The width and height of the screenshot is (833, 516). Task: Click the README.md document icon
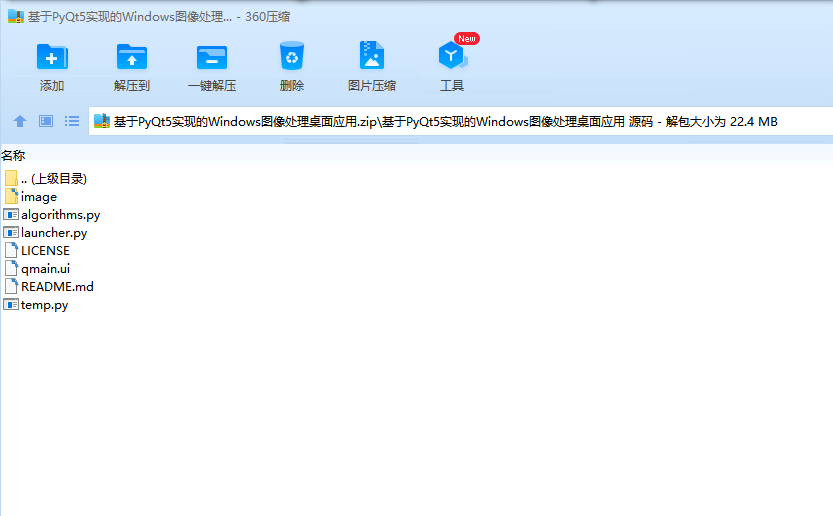click(11, 286)
